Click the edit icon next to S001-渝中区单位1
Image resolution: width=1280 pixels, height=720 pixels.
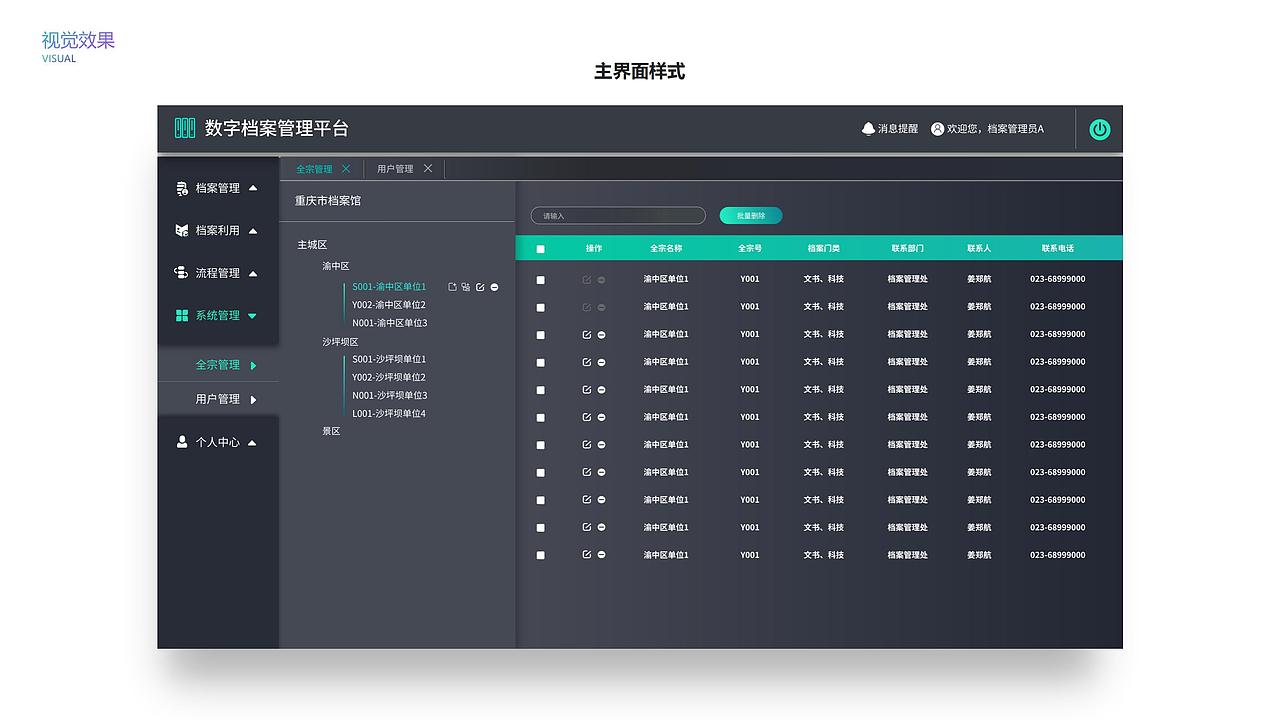[x=480, y=287]
